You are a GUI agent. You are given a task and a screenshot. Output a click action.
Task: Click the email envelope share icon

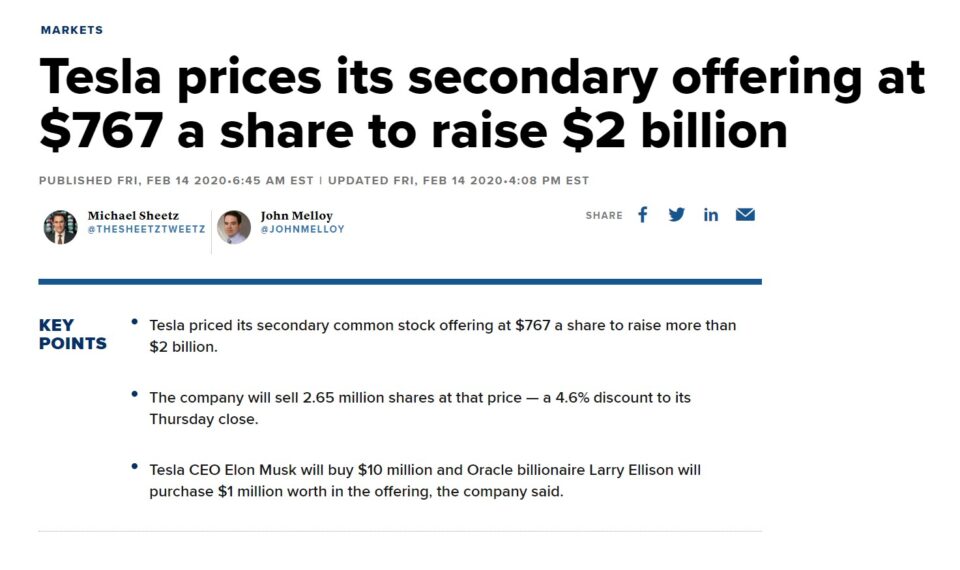[745, 215]
